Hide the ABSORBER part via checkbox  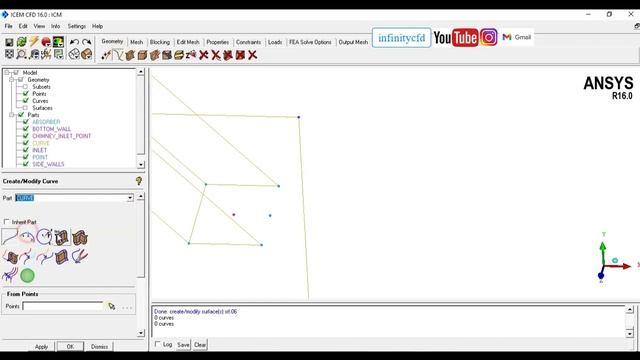[x=26, y=122]
